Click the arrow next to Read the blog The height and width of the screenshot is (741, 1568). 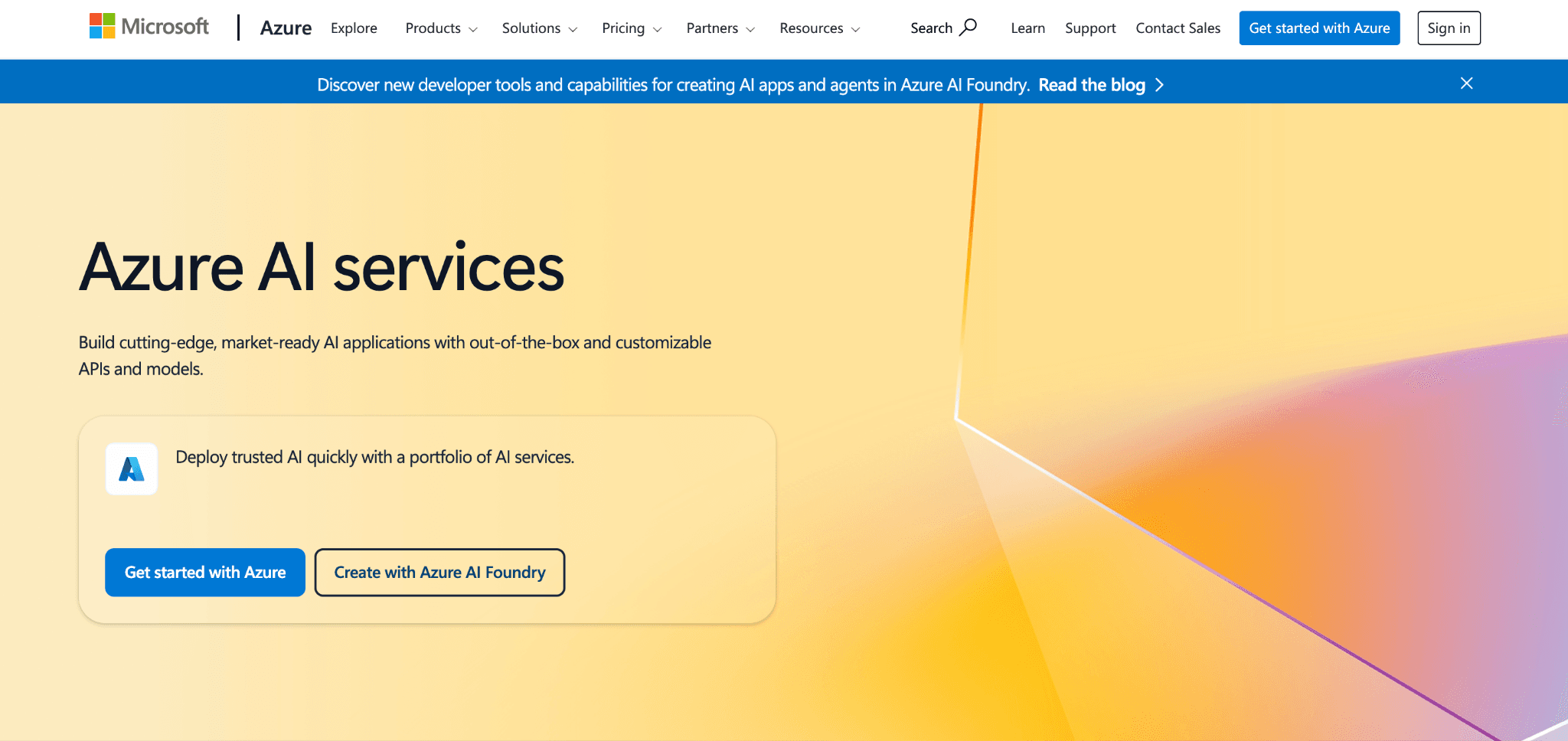tap(1160, 85)
